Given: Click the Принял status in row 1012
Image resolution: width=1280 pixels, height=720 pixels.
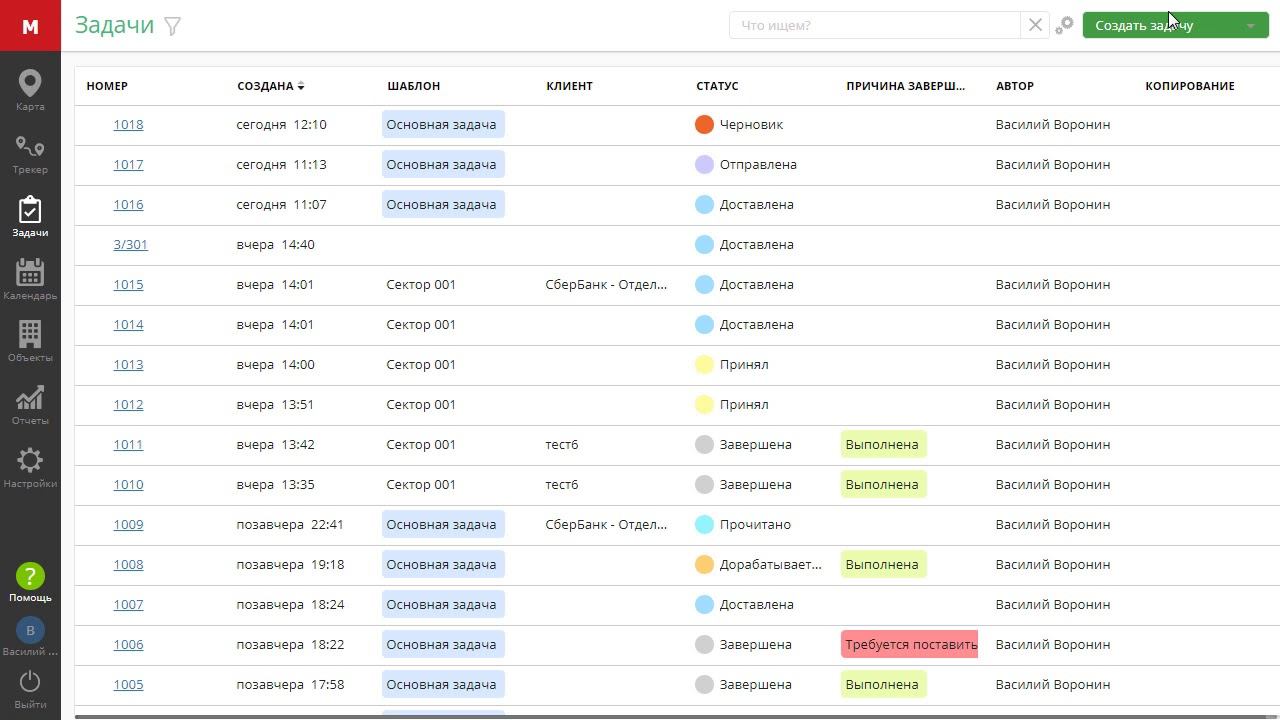Looking at the screenshot, I should tap(744, 405).
